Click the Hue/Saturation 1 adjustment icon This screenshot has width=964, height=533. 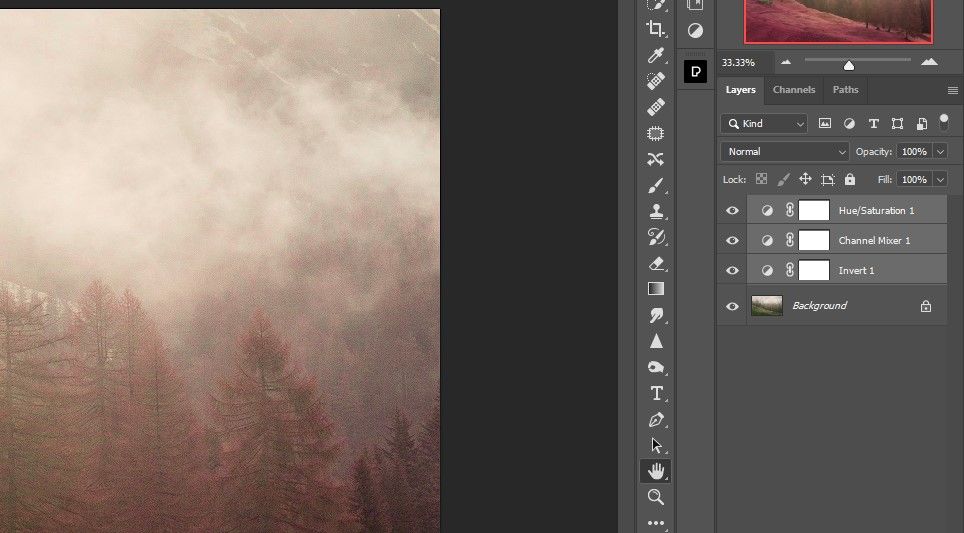click(x=767, y=210)
